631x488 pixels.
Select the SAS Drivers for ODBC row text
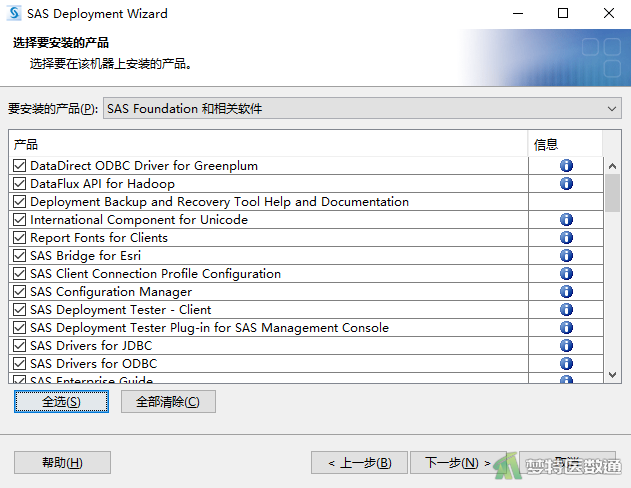tap(94, 364)
